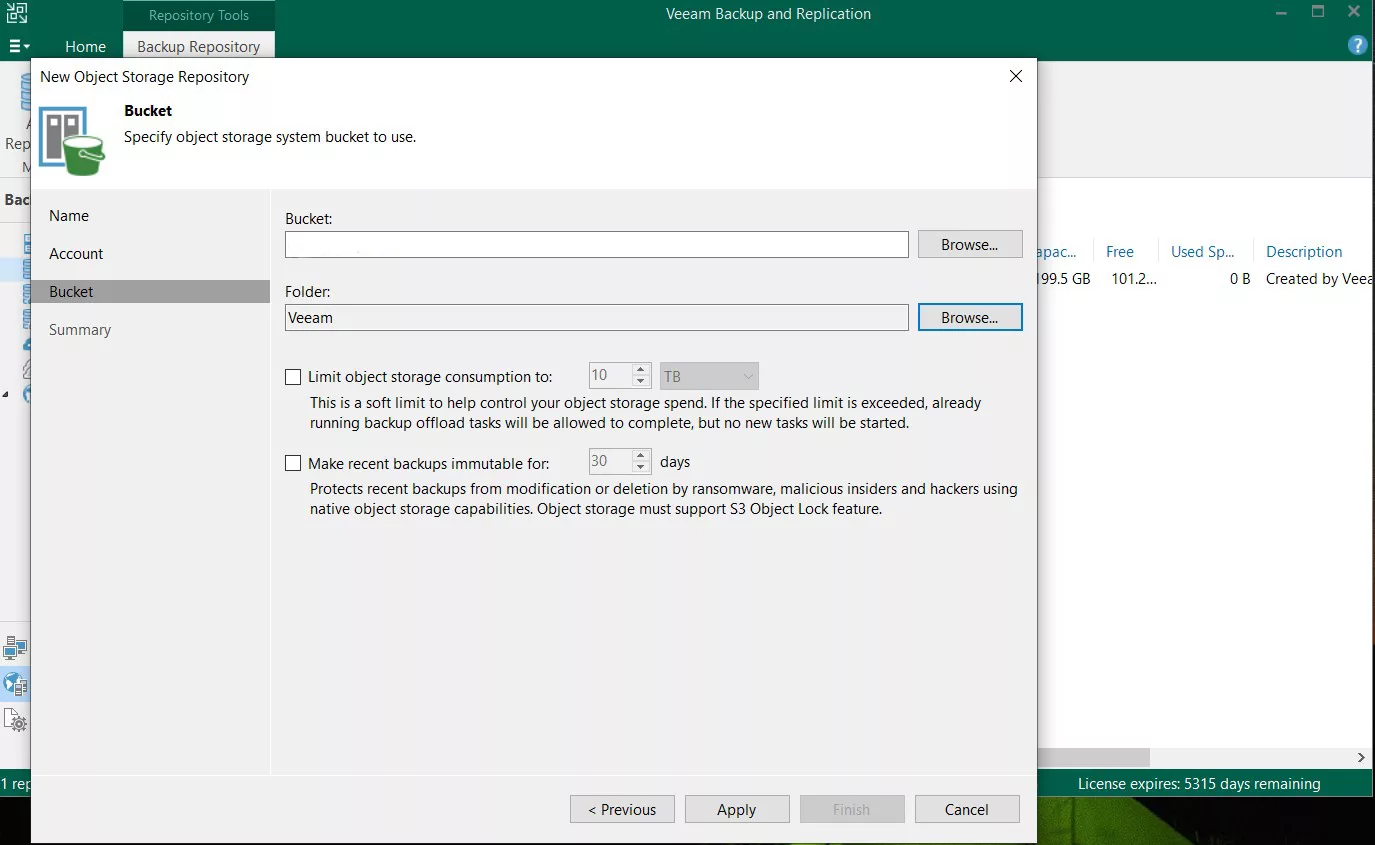1375x845 pixels.
Task: Enable Limit object storage consumption checkbox
Action: [293, 377]
